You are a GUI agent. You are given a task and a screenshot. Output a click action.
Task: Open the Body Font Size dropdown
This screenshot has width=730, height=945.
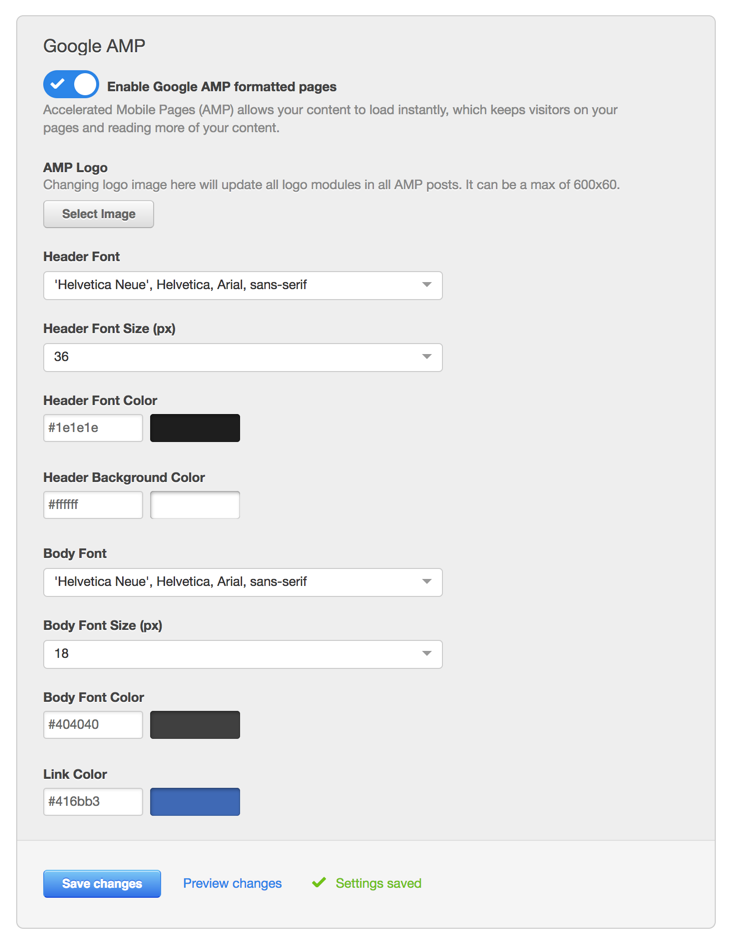click(242, 653)
